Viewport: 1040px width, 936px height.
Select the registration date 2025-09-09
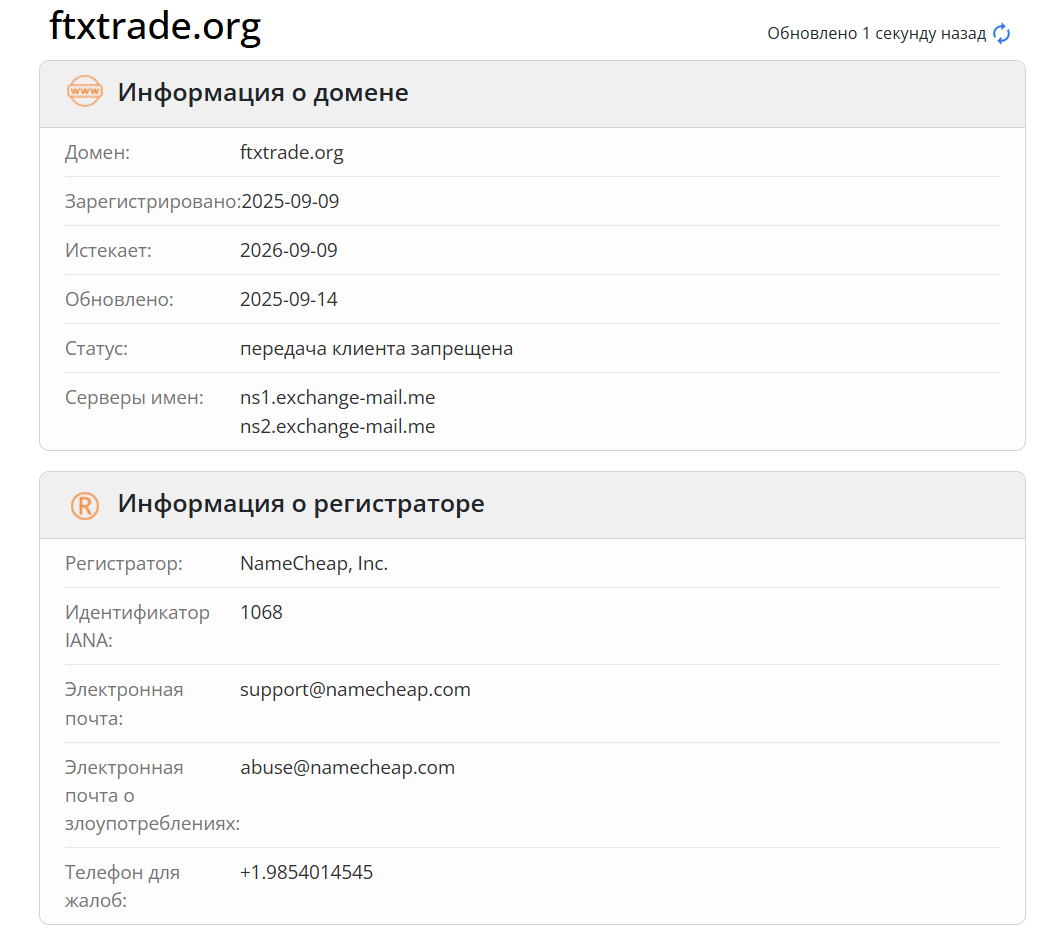289,201
